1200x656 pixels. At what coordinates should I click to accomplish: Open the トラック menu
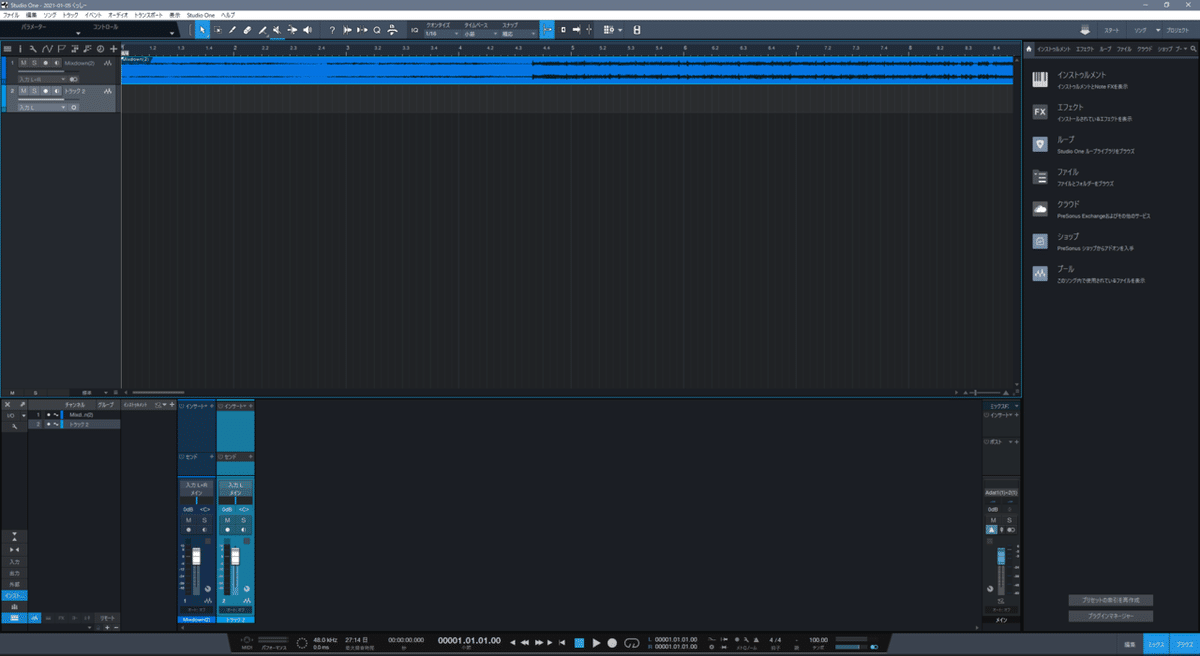pos(70,16)
